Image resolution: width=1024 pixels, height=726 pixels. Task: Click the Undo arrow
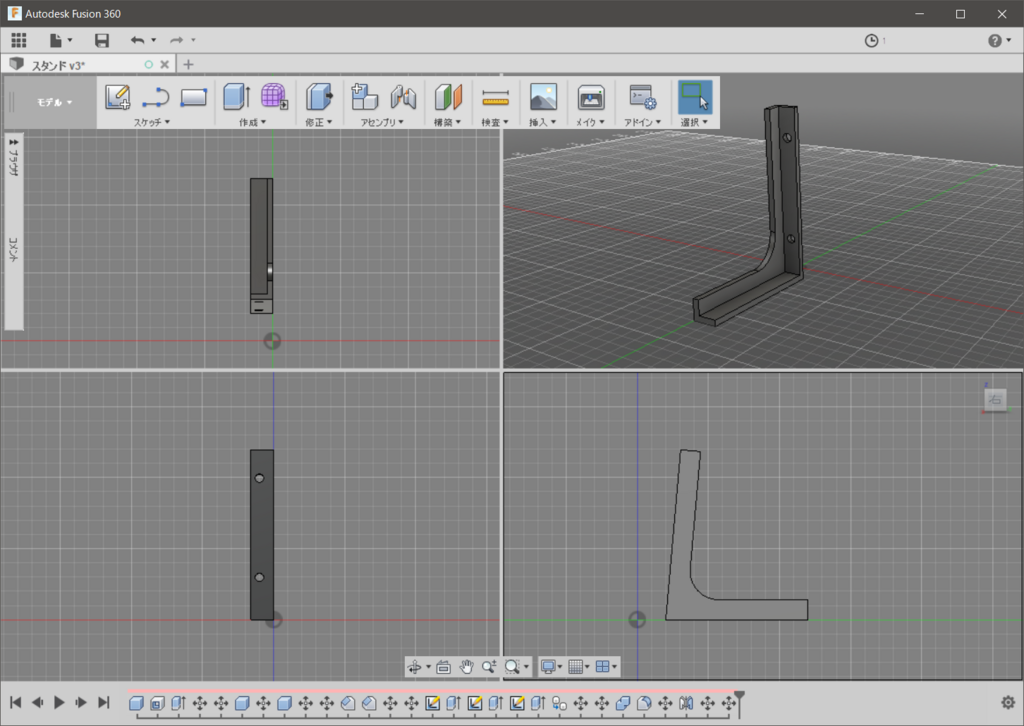pos(137,40)
